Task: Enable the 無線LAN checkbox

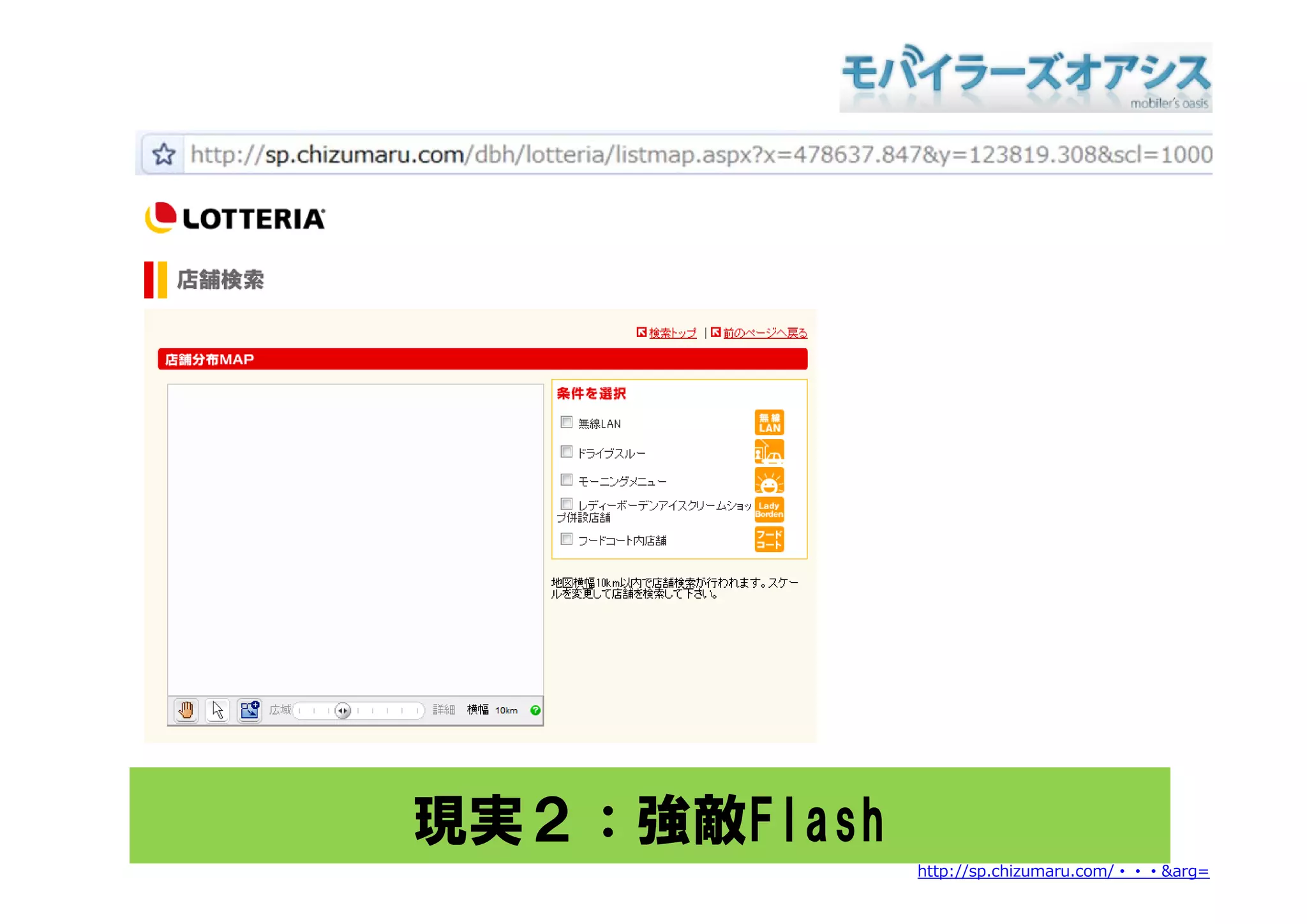Action: tap(566, 422)
